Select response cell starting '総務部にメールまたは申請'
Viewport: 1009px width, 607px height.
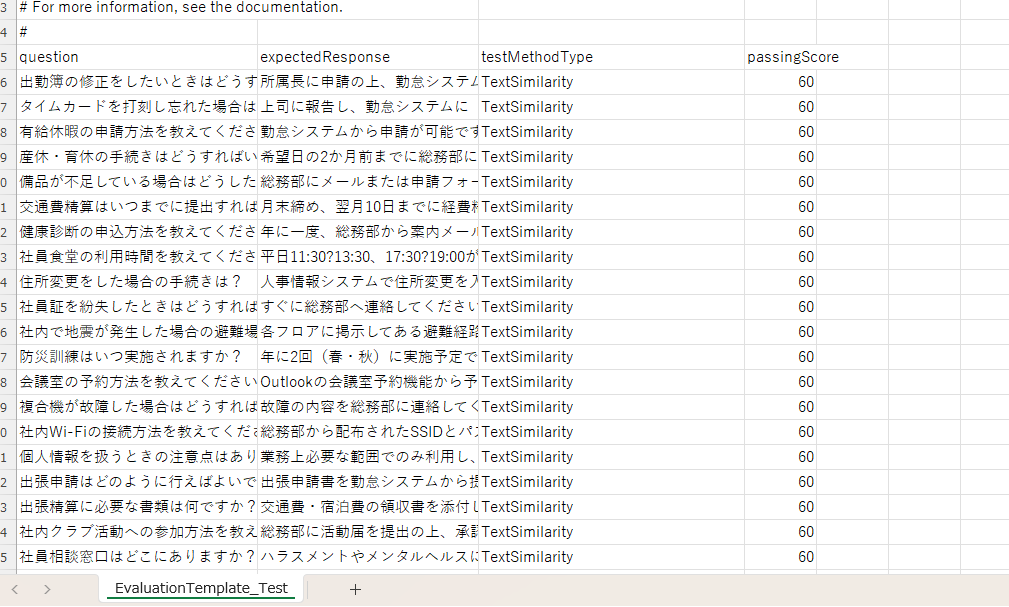coord(368,182)
